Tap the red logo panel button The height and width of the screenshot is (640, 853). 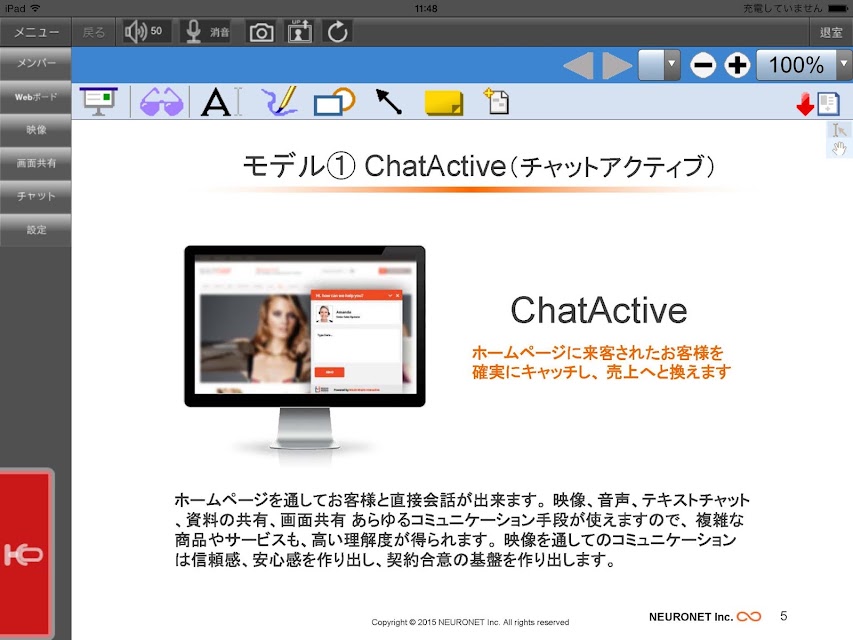(26, 553)
